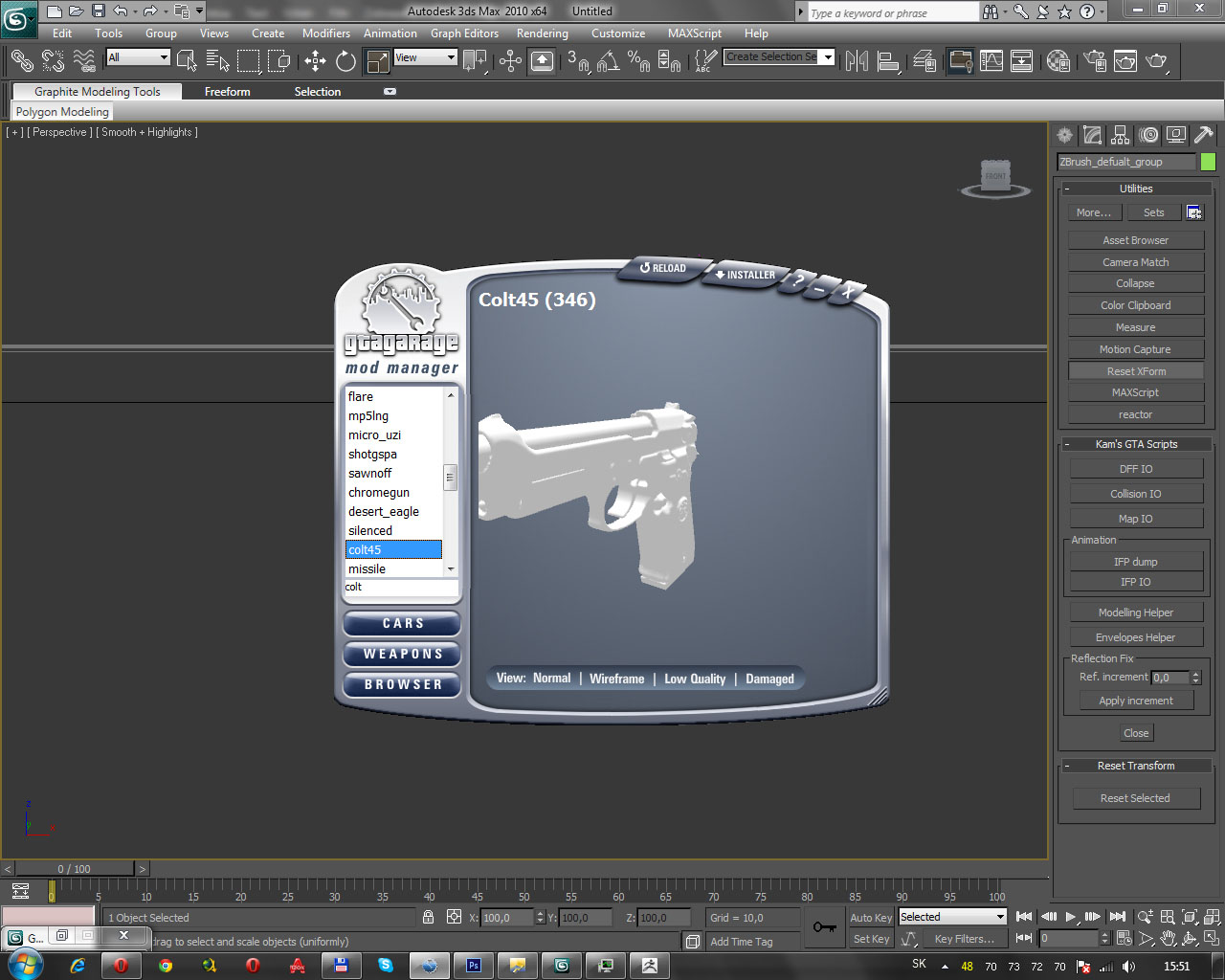1225x980 pixels.
Task: Open the Modifiers menu
Action: tap(325, 33)
